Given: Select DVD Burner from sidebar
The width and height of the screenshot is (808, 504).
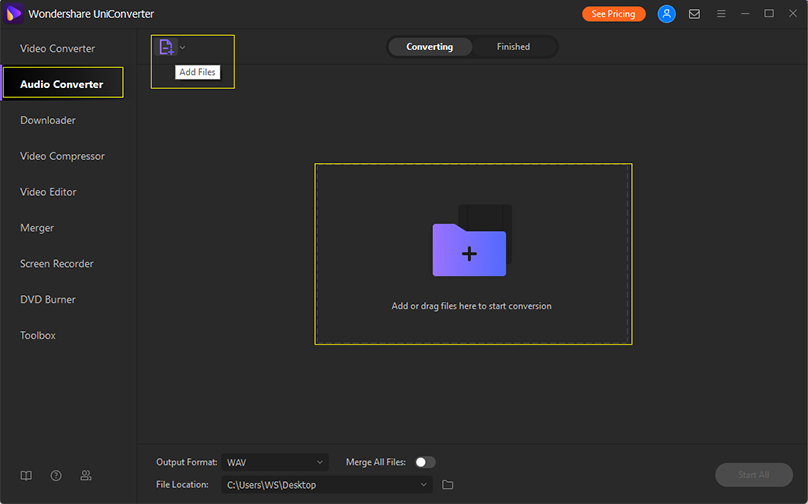Looking at the screenshot, I should pos(48,300).
